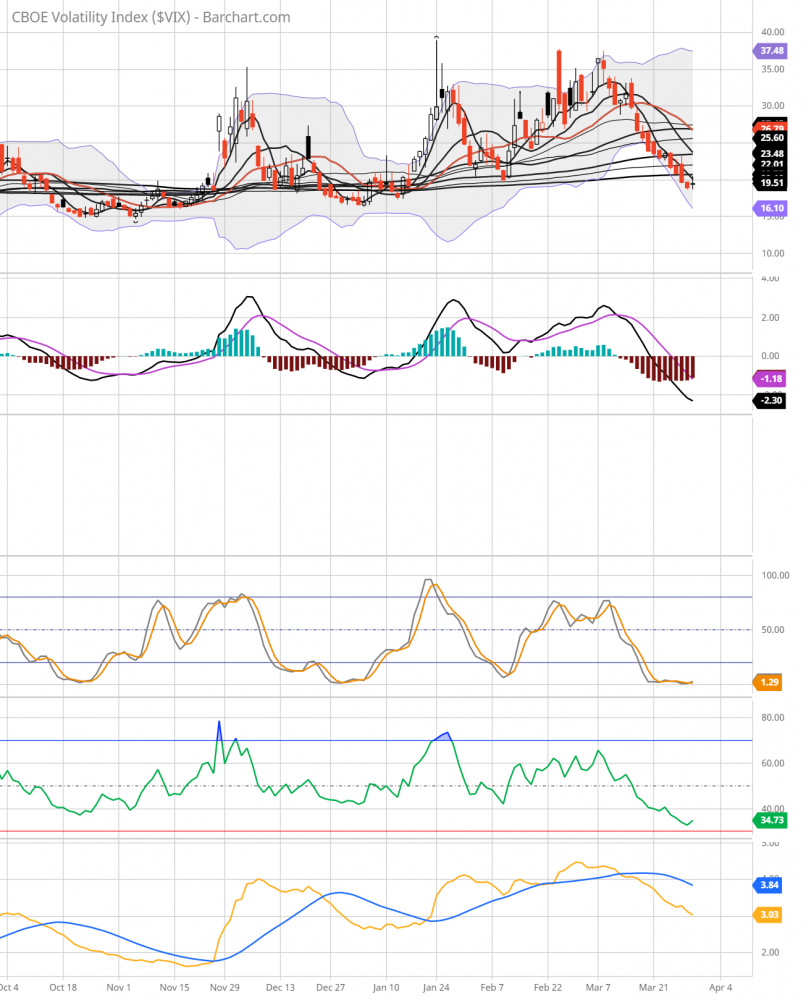Viewport: 806px width, 1000px height.
Task: Click the purple 37.48 upper band label
Action: coord(770,50)
